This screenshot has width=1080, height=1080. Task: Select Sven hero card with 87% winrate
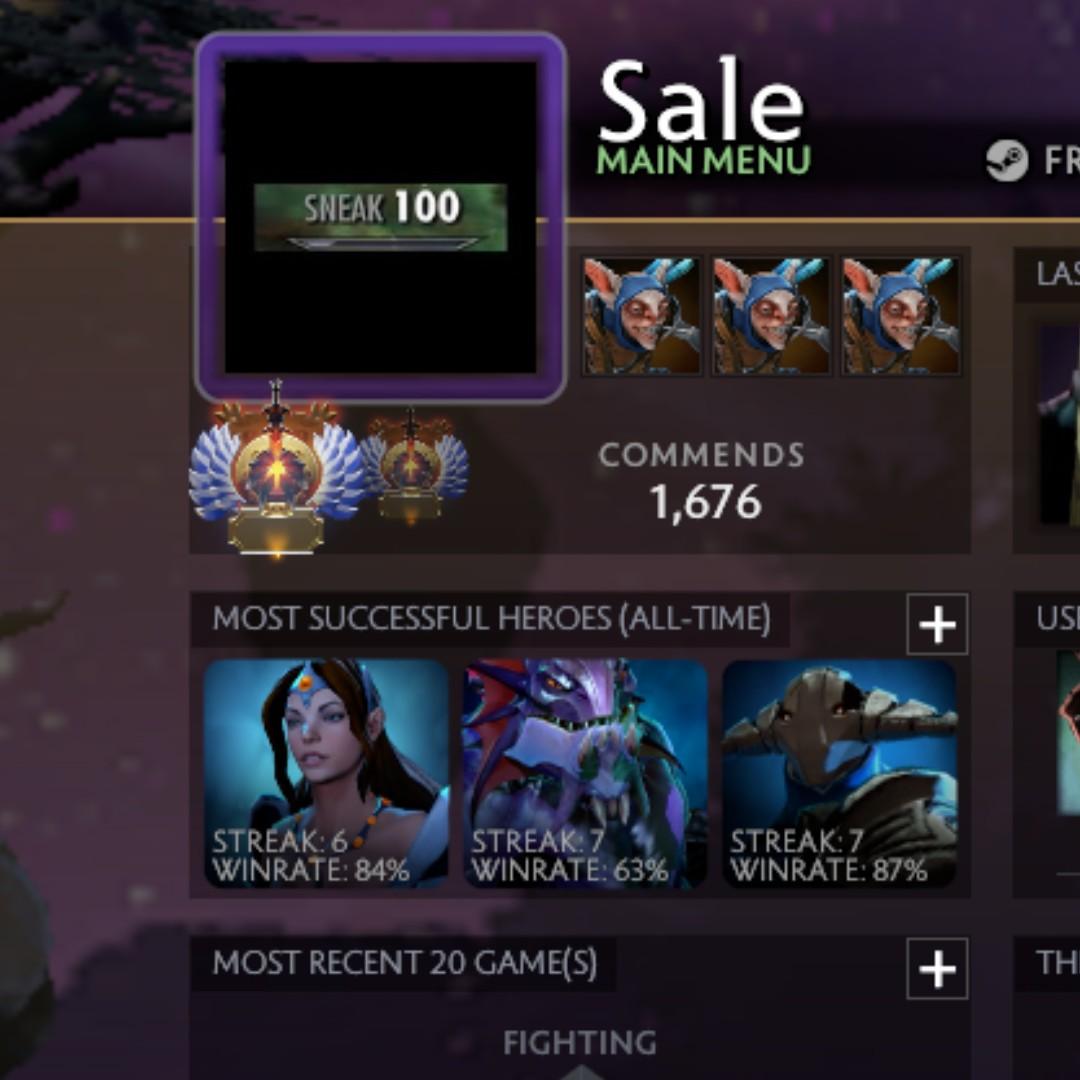coord(840,773)
